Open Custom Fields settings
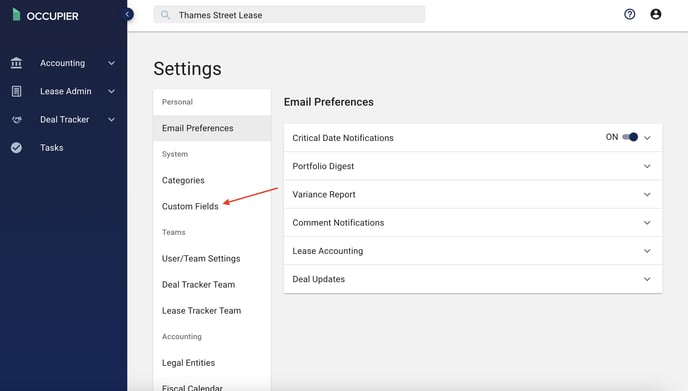 [190, 206]
